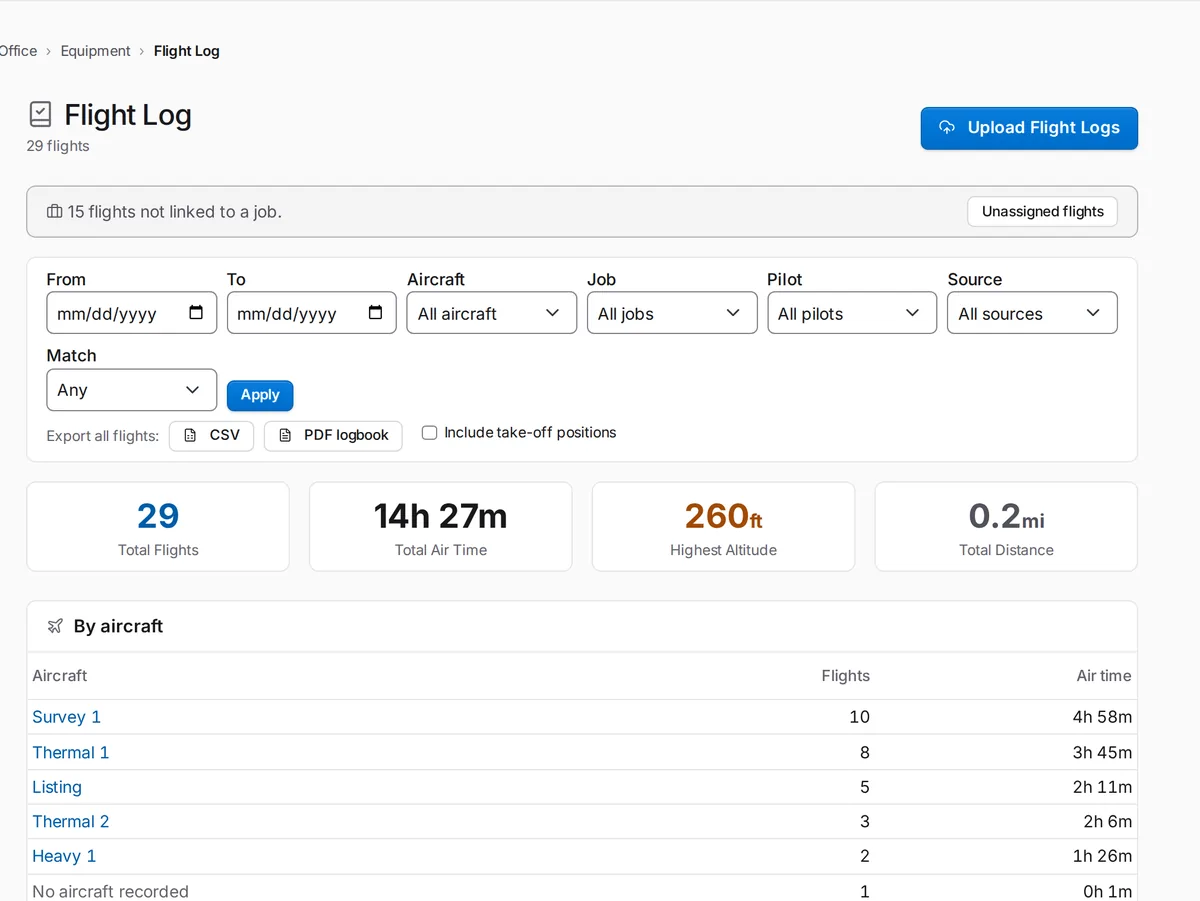Image resolution: width=1200 pixels, height=901 pixels.
Task: Click flight count 5 in Listing row
Action: [865, 787]
